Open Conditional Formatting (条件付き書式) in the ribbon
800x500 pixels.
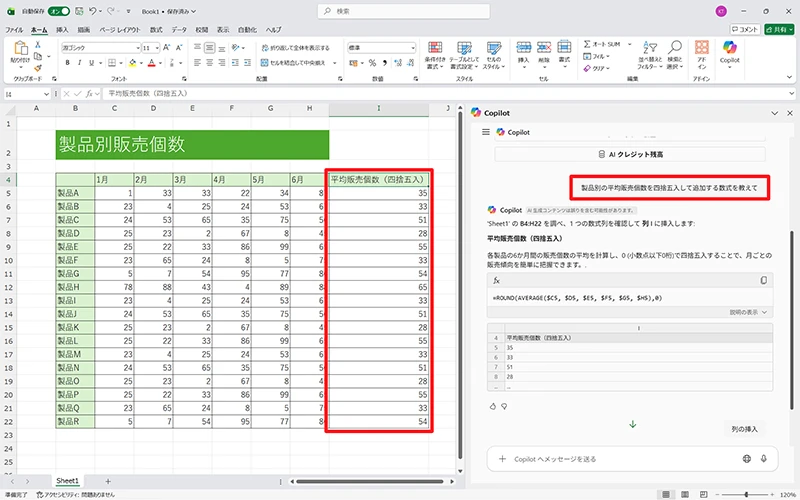[x=435, y=53]
